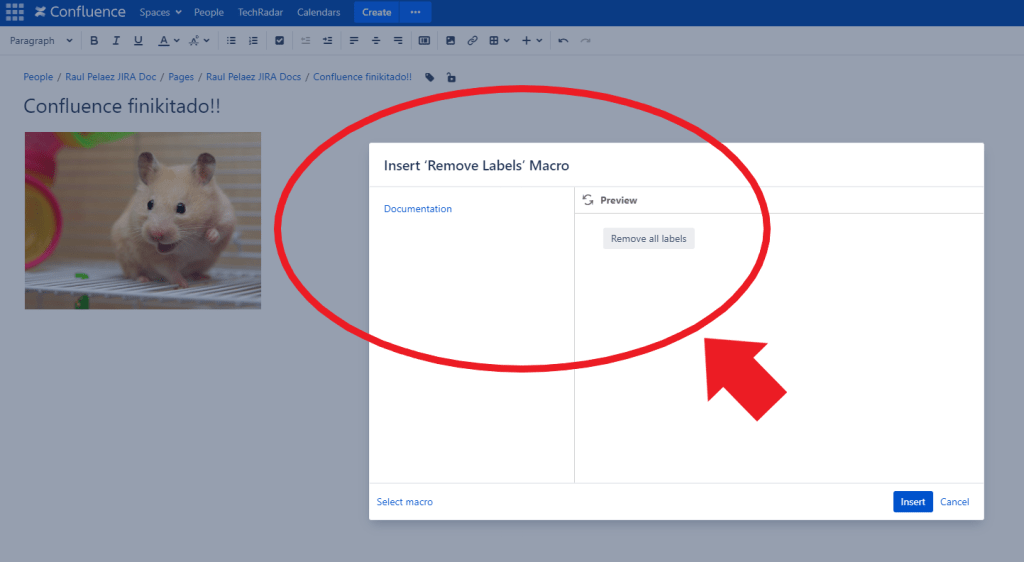The width and height of the screenshot is (1024, 562).
Task: Expand the Spaces menu
Action: click(x=160, y=12)
